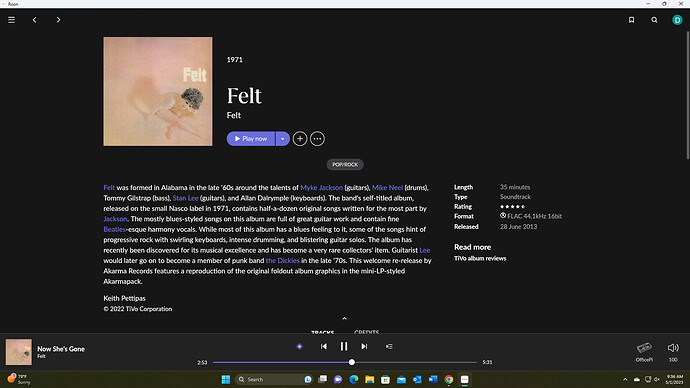Open the weather widget showing Sunny
690x388 pixels.
point(18,379)
